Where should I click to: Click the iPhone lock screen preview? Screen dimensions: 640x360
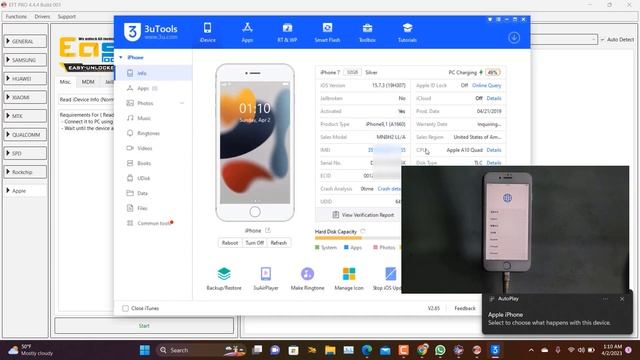coord(255,142)
